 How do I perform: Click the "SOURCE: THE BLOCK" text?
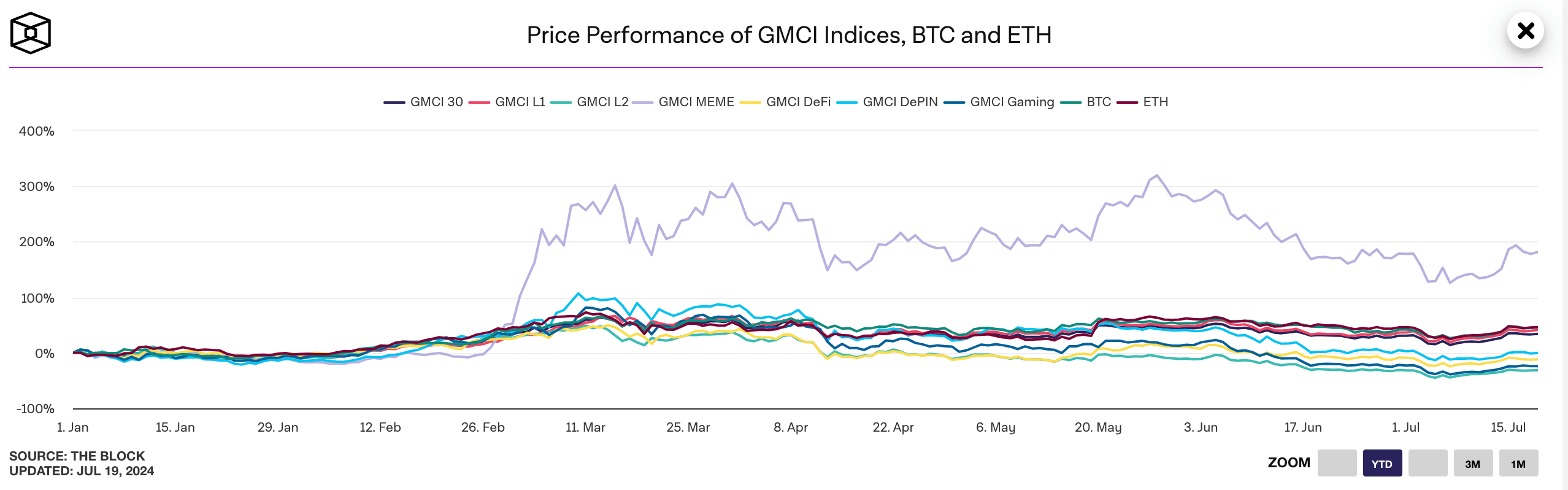[x=77, y=456]
